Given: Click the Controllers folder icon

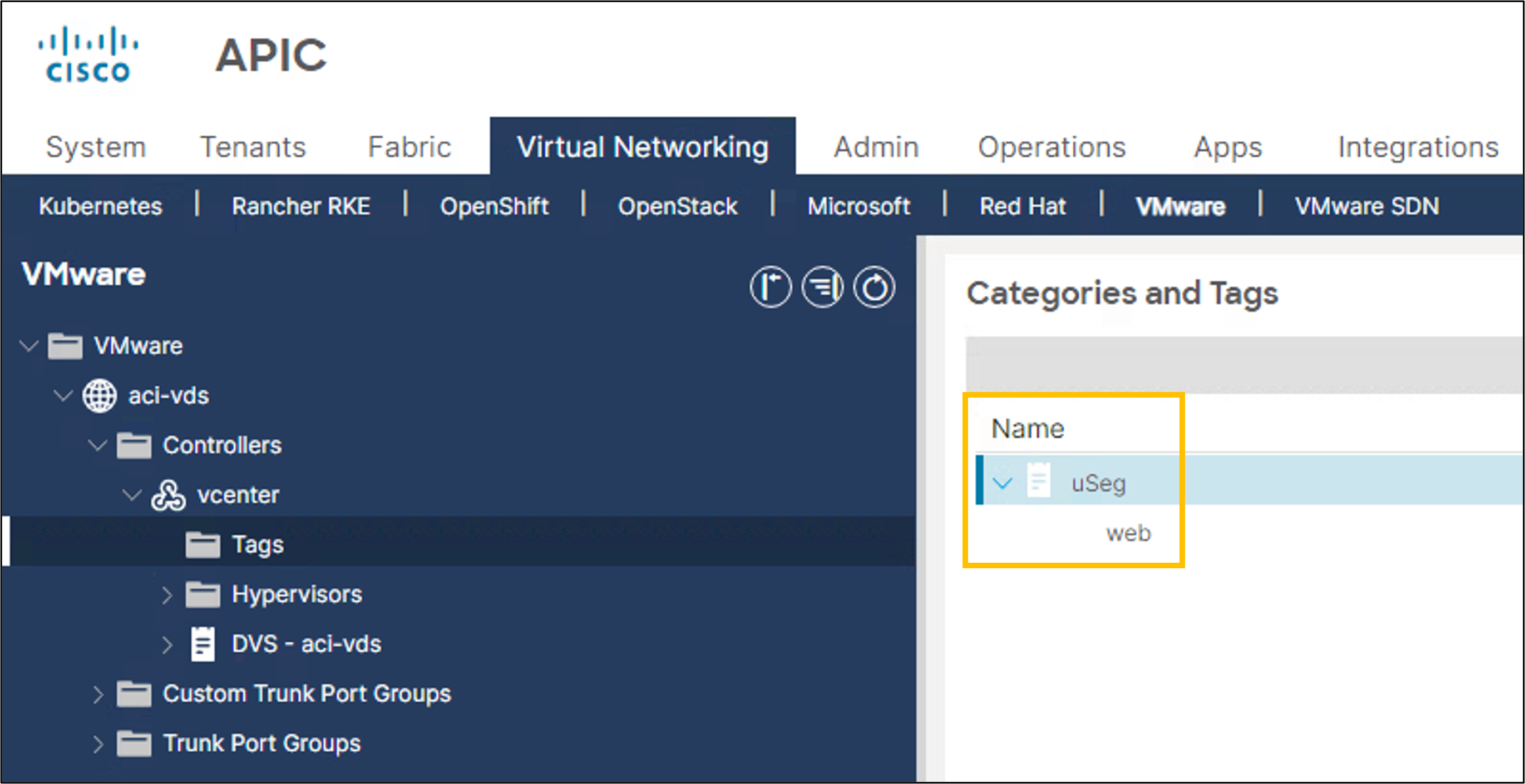Looking at the screenshot, I should click(134, 445).
